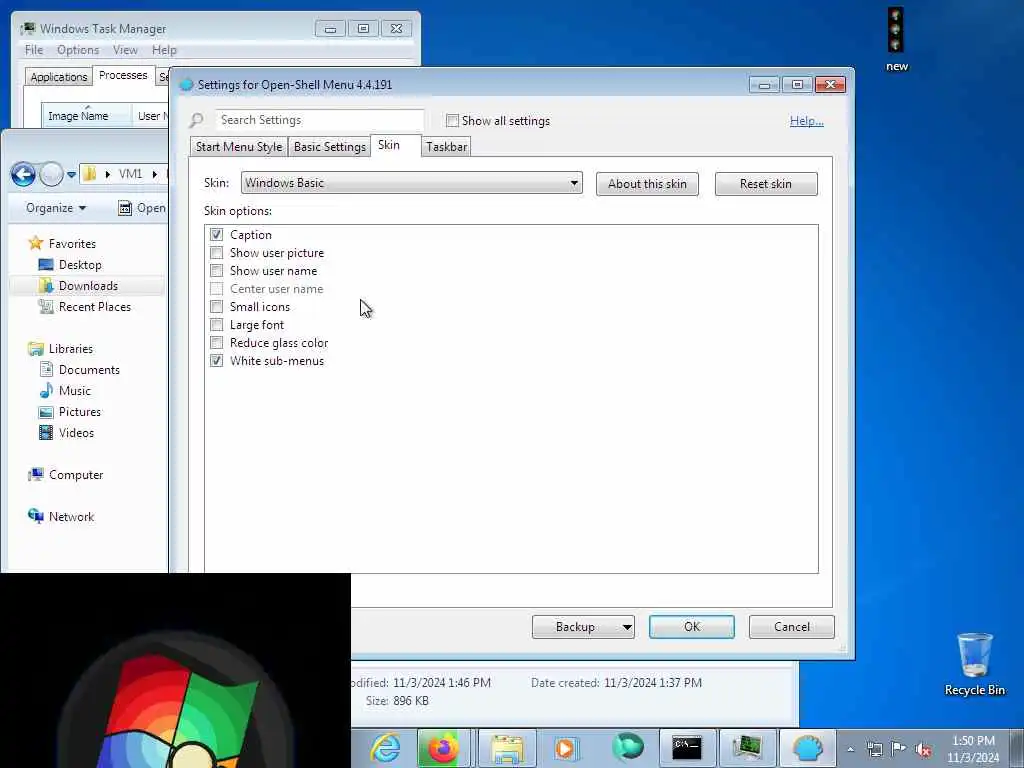Open Internet Explorer from the taskbar
The height and width of the screenshot is (768, 1024).
click(x=385, y=748)
